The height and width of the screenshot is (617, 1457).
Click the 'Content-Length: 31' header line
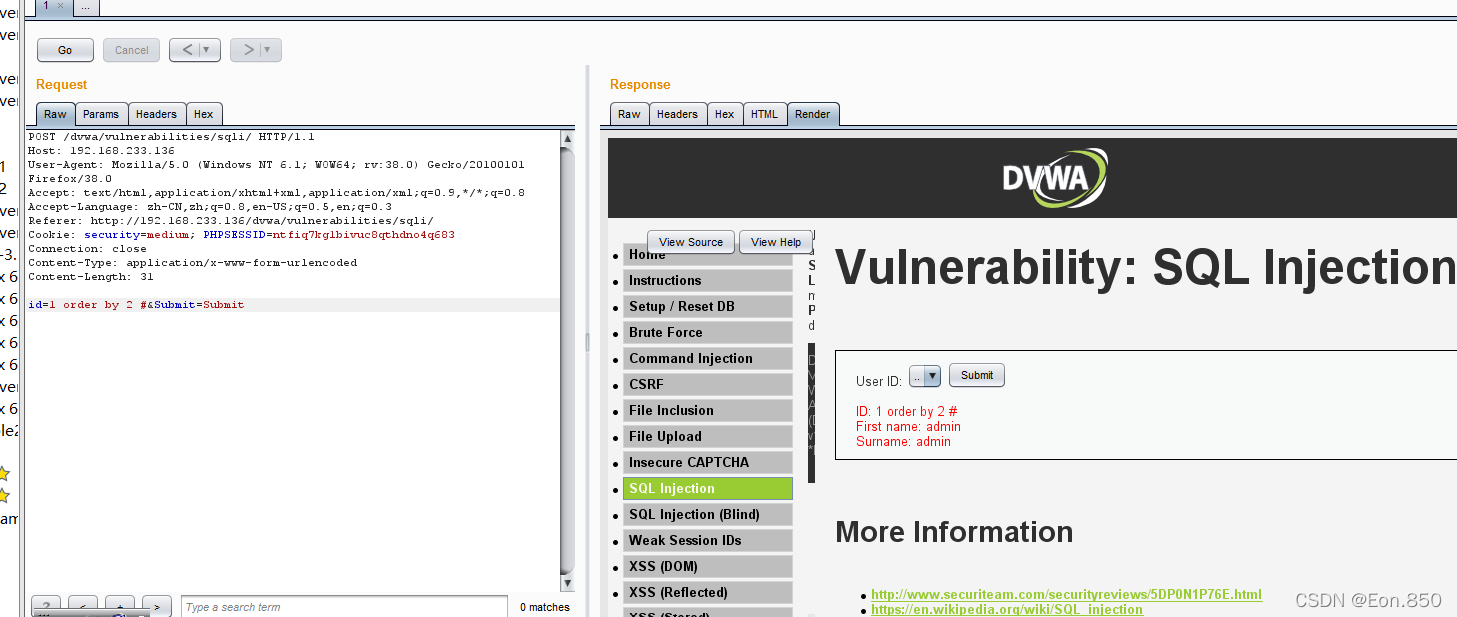[91, 277]
